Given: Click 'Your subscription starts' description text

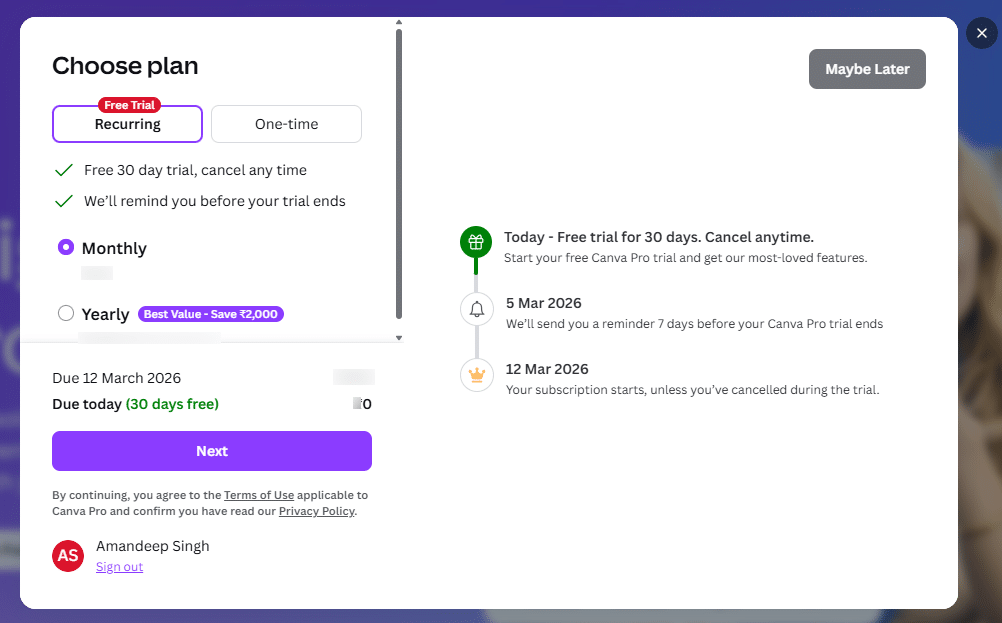Looking at the screenshot, I should pyautogui.click(x=693, y=390).
